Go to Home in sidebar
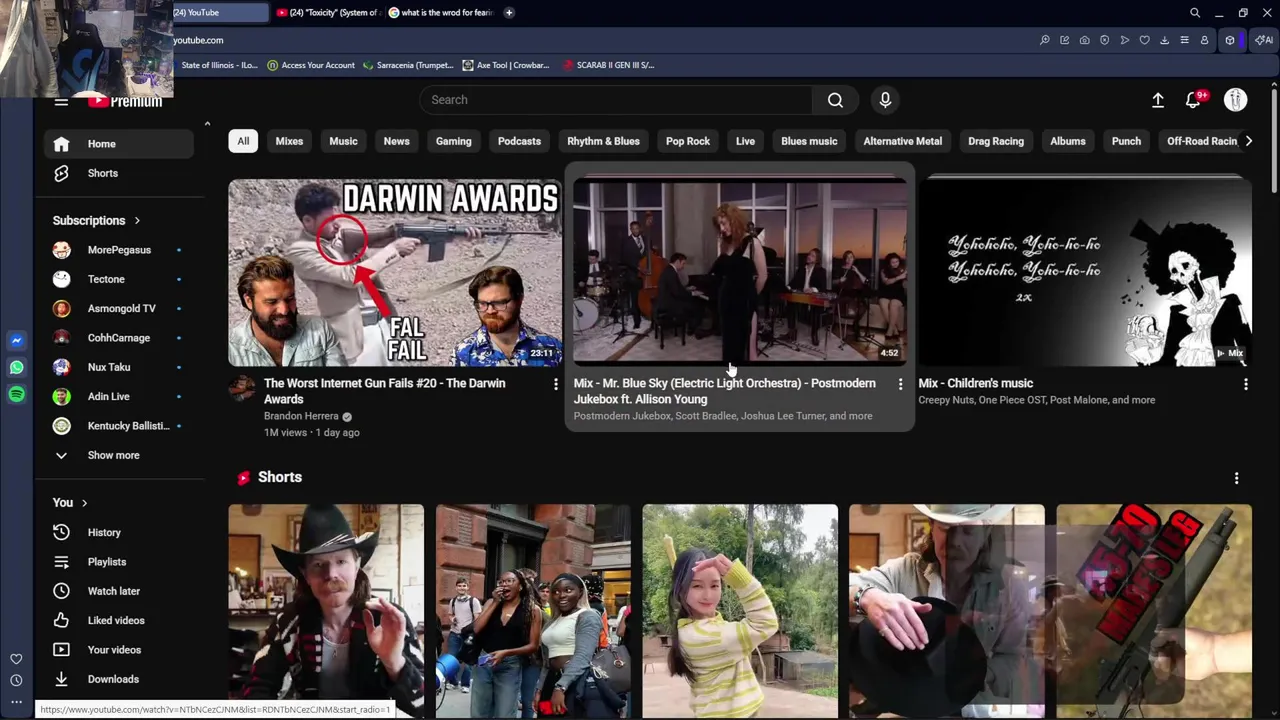The image size is (1280, 720). point(119,144)
